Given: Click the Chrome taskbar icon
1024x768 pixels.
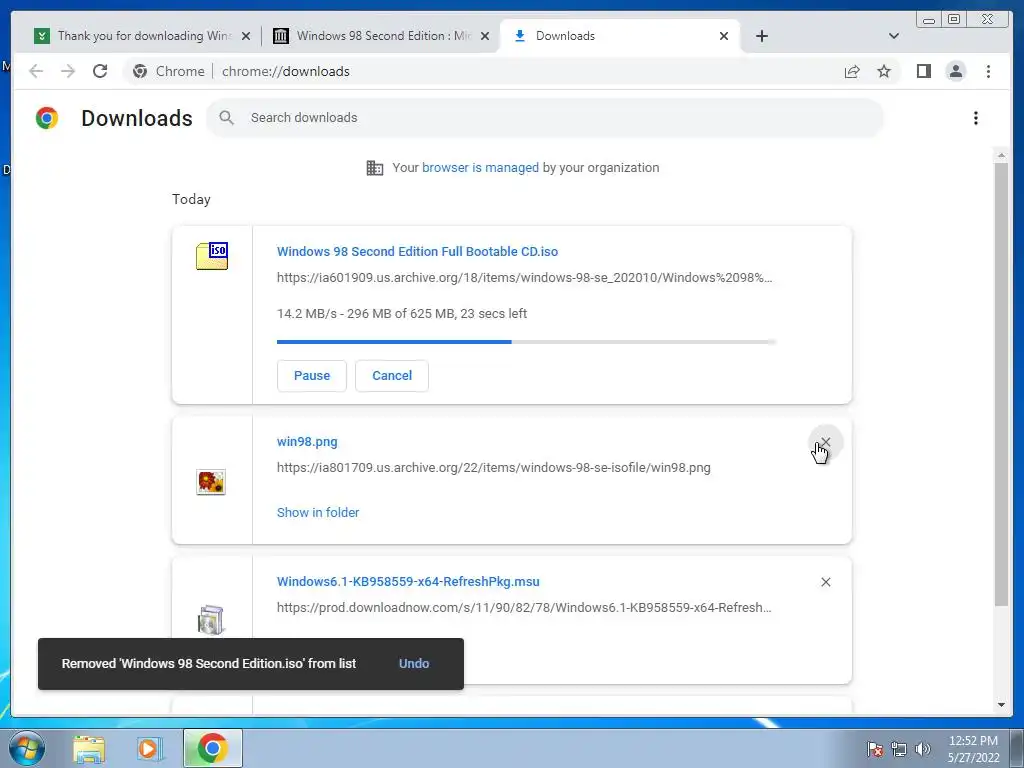Looking at the screenshot, I should 212,748.
